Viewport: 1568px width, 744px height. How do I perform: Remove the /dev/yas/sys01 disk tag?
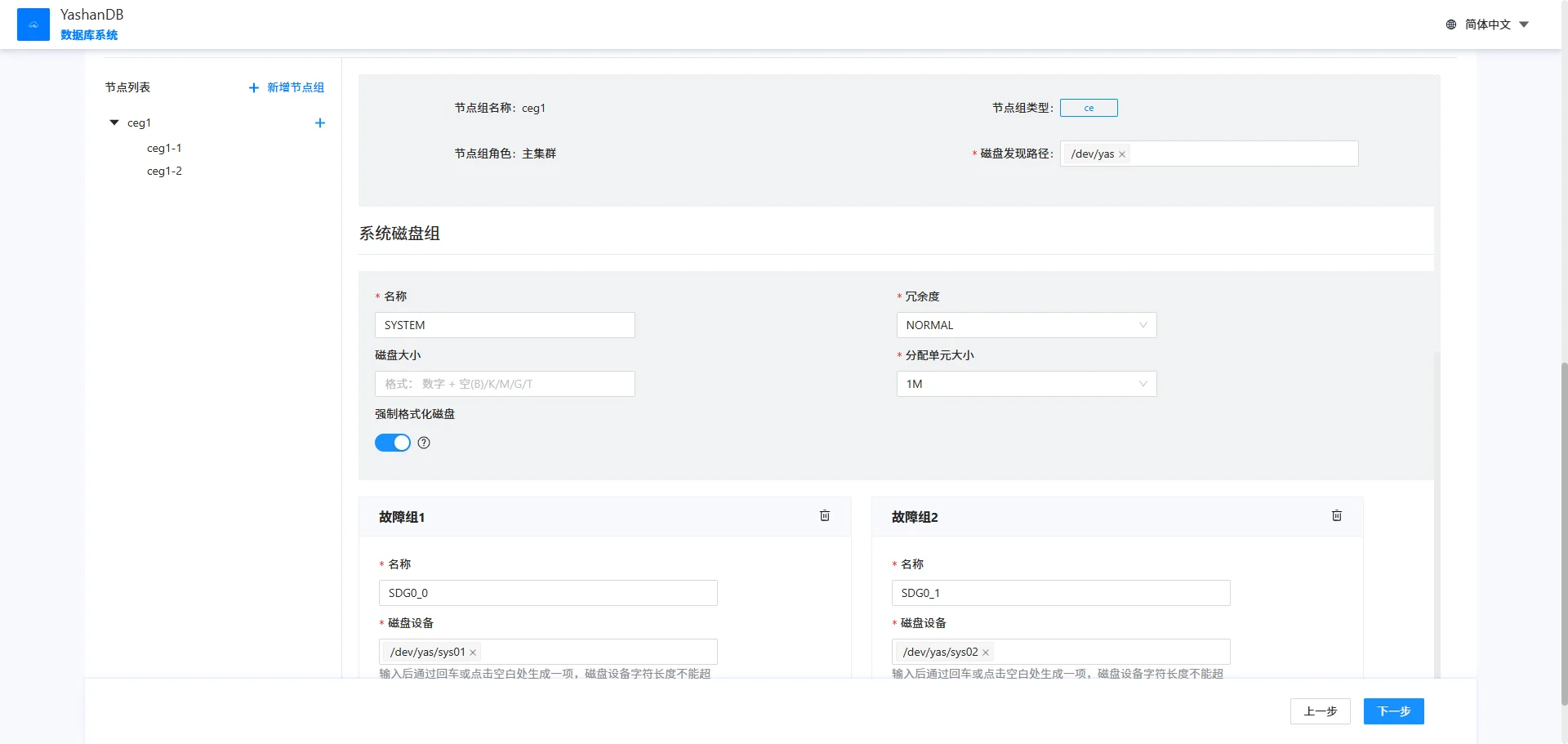(473, 653)
